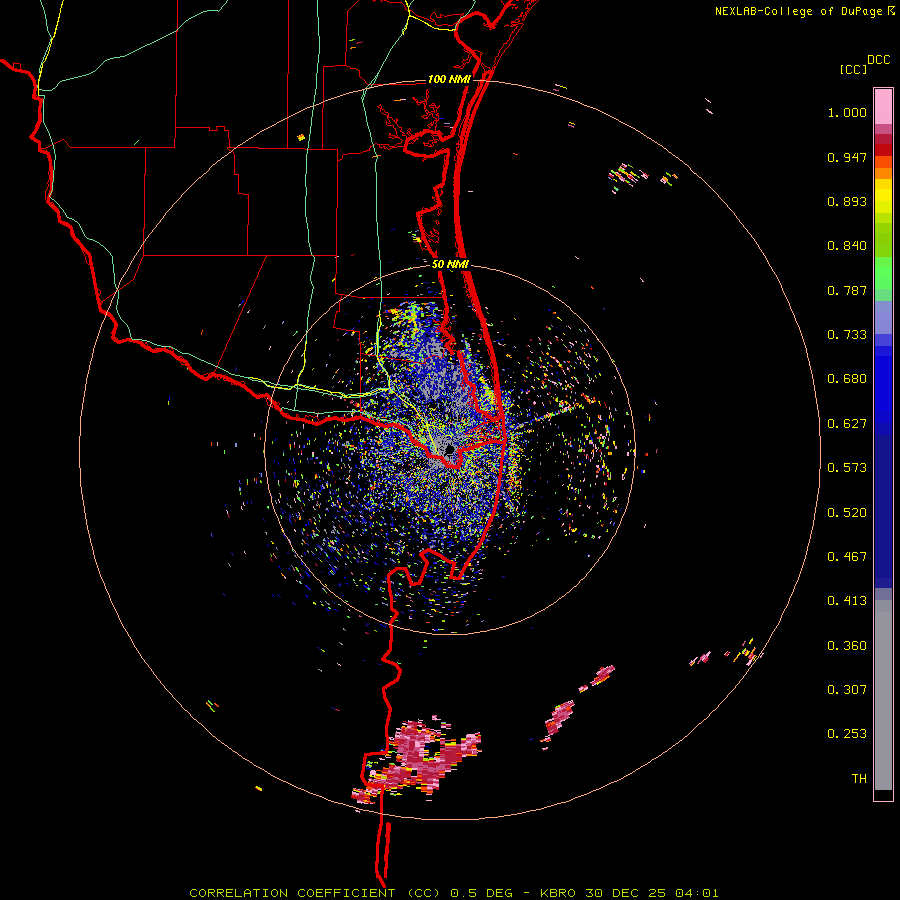This screenshot has width=900, height=900.
Task: Click the 0.733 color scale value
Action: click(847, 335)
